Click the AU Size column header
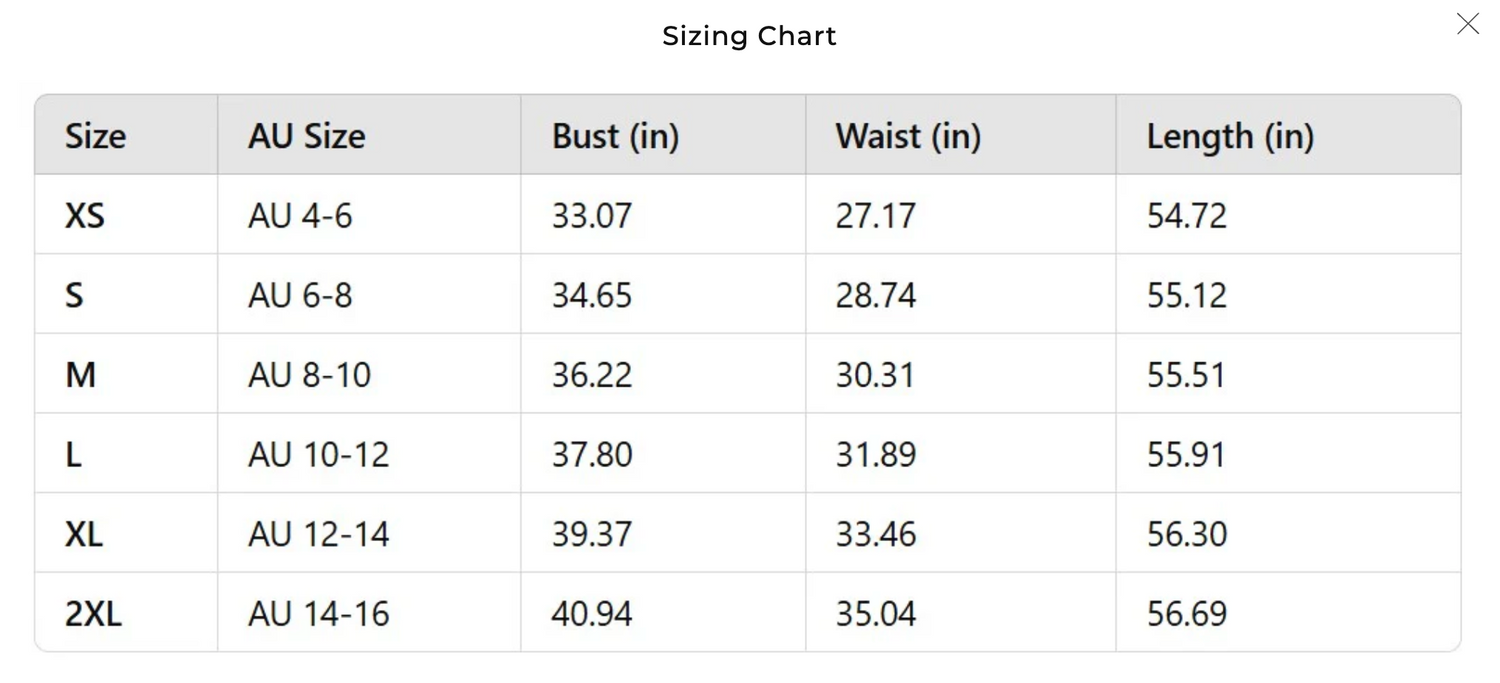 click(306, 136)
